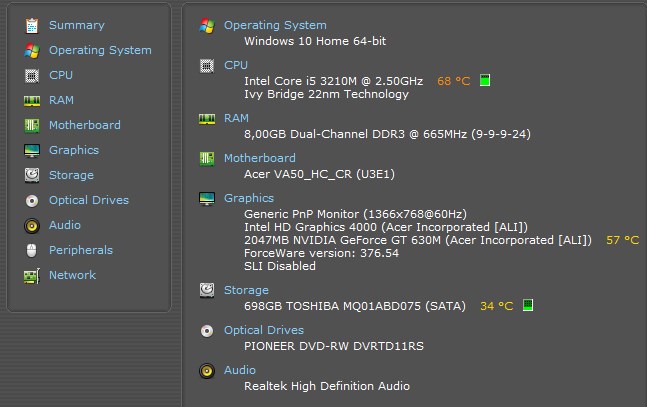Click the SLI Disabled text
The height and width of the screenshot is (407, 647).
280,266
